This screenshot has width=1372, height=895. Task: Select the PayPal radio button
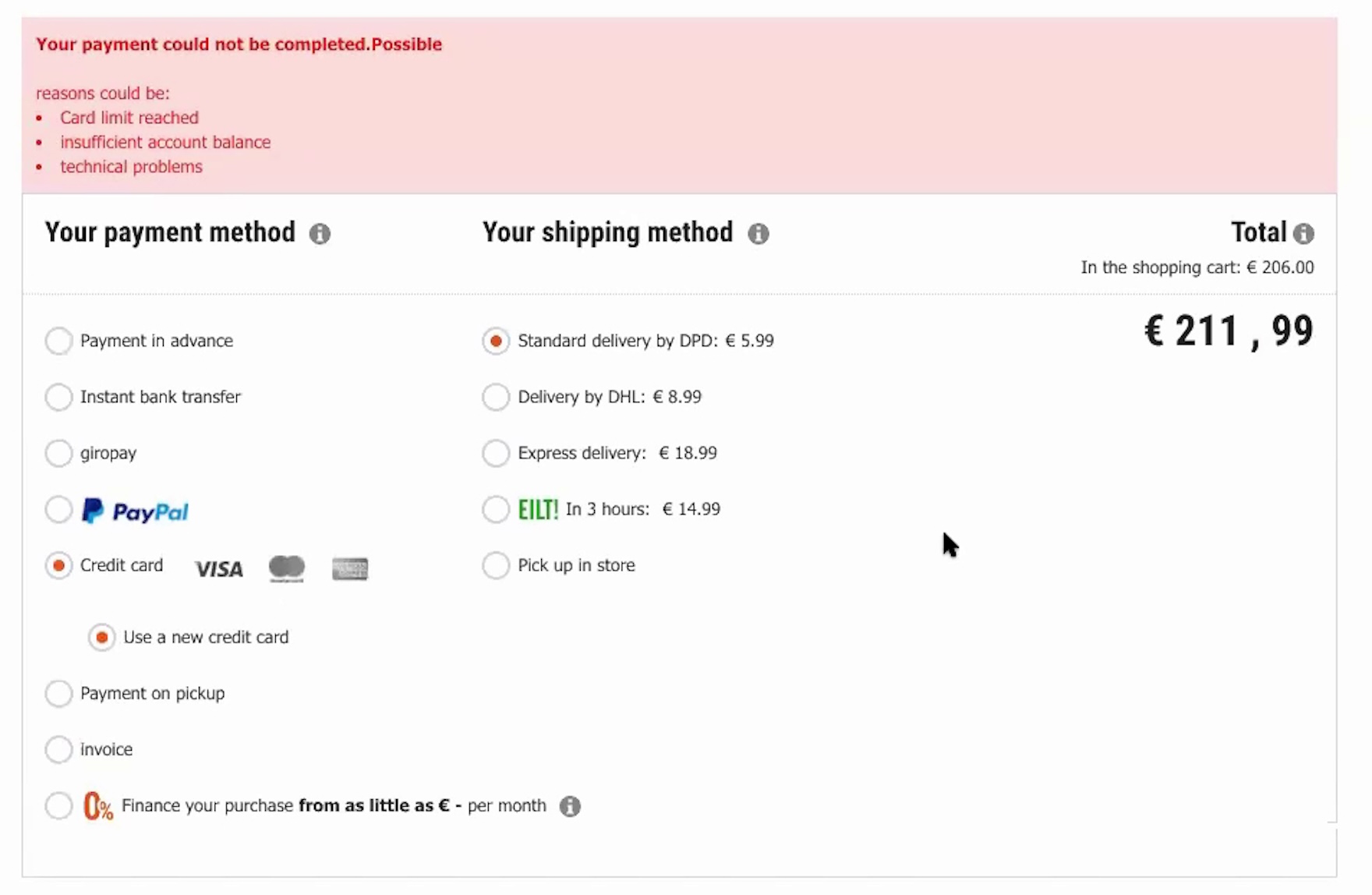pos(58,510)
